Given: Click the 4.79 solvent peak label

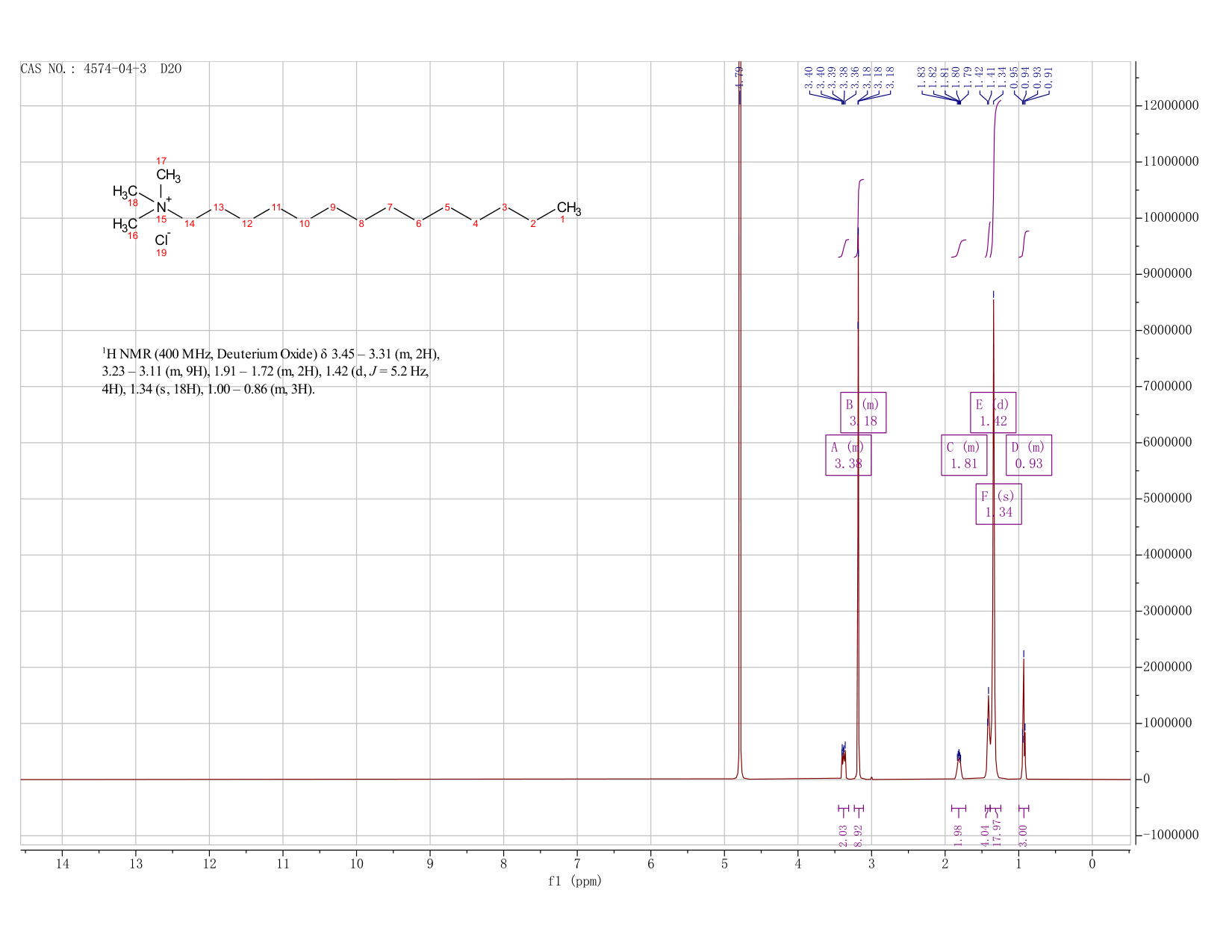Looking at the screenshot, I should tap(739, 78).
